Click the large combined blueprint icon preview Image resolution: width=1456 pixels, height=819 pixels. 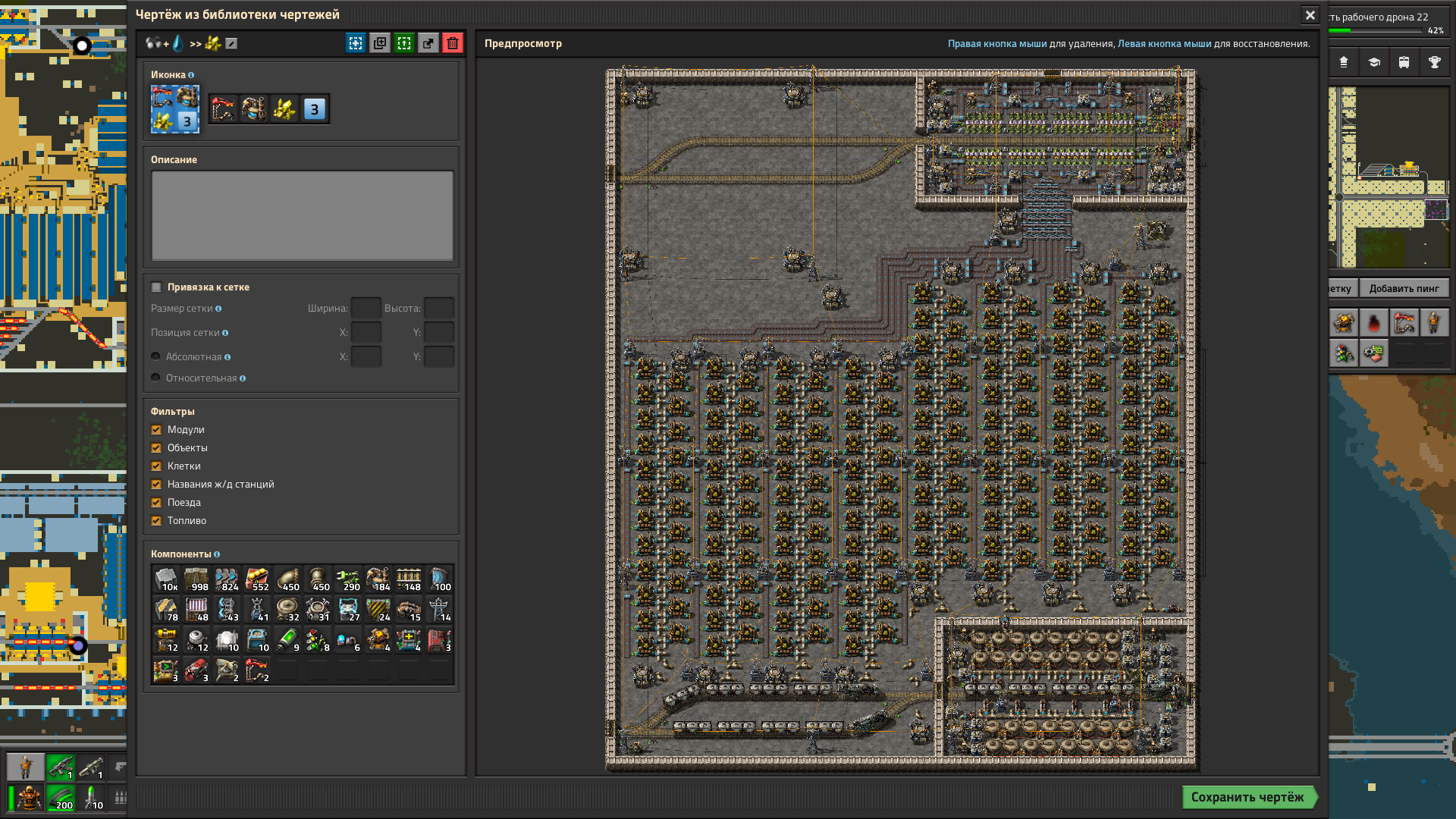click(175, 109)
